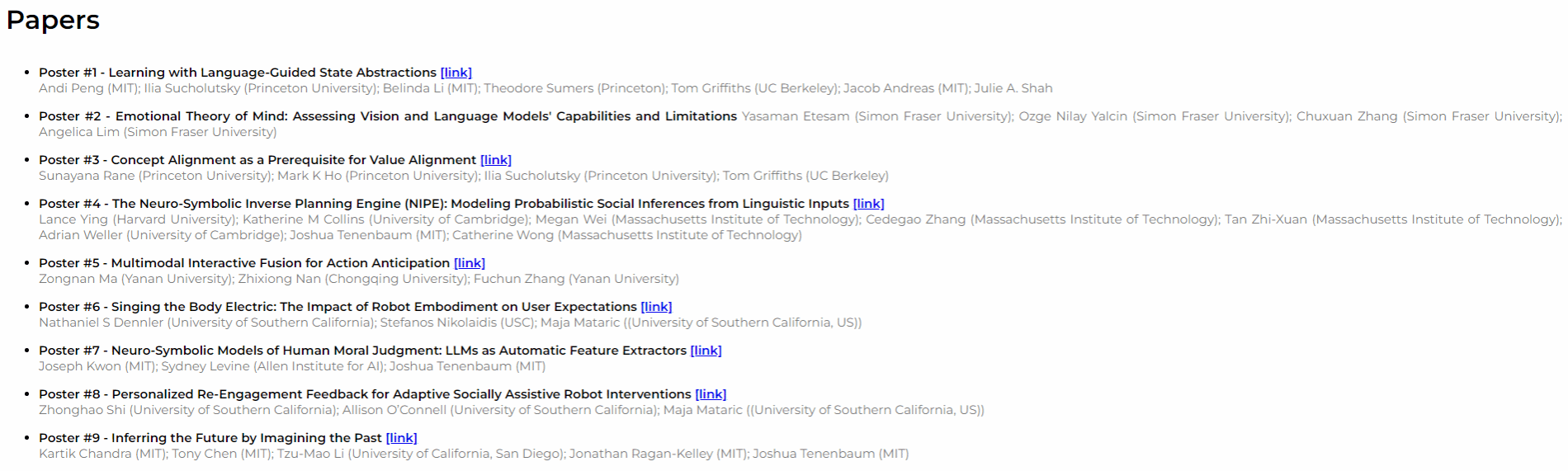Click author name Sunayana Rane
This screenshot has height=471, width=1568.
[87, 176]
